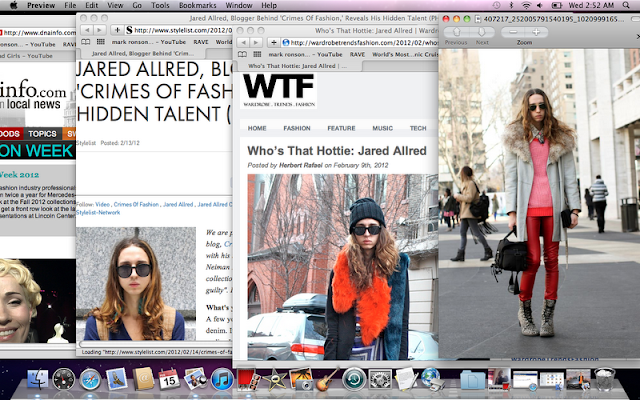The height and width of the screenshot is (400, 640).
Task: Launch iMovie star icon in the Dock
Action: 275,379
